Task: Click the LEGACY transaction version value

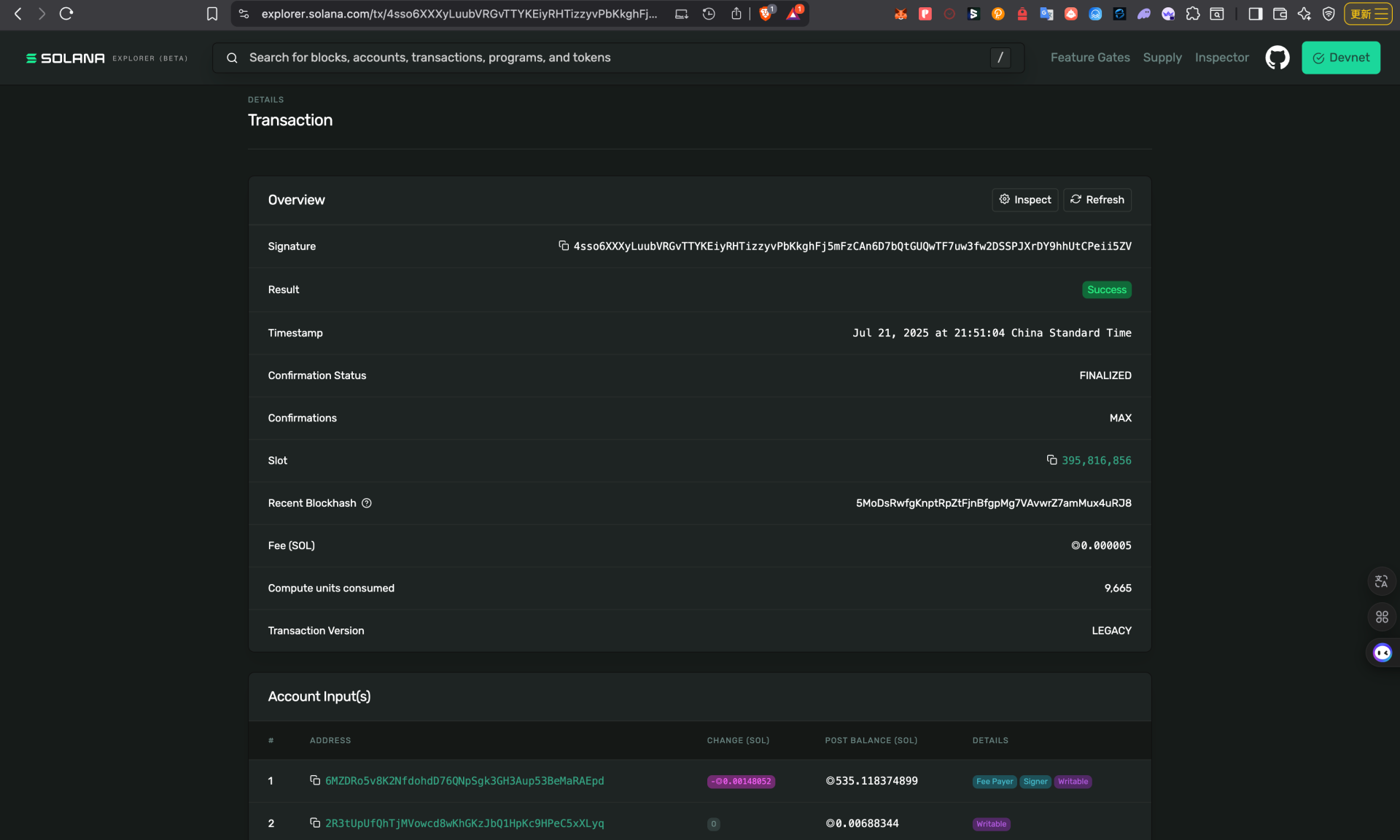Action: tap(1111, 631)
